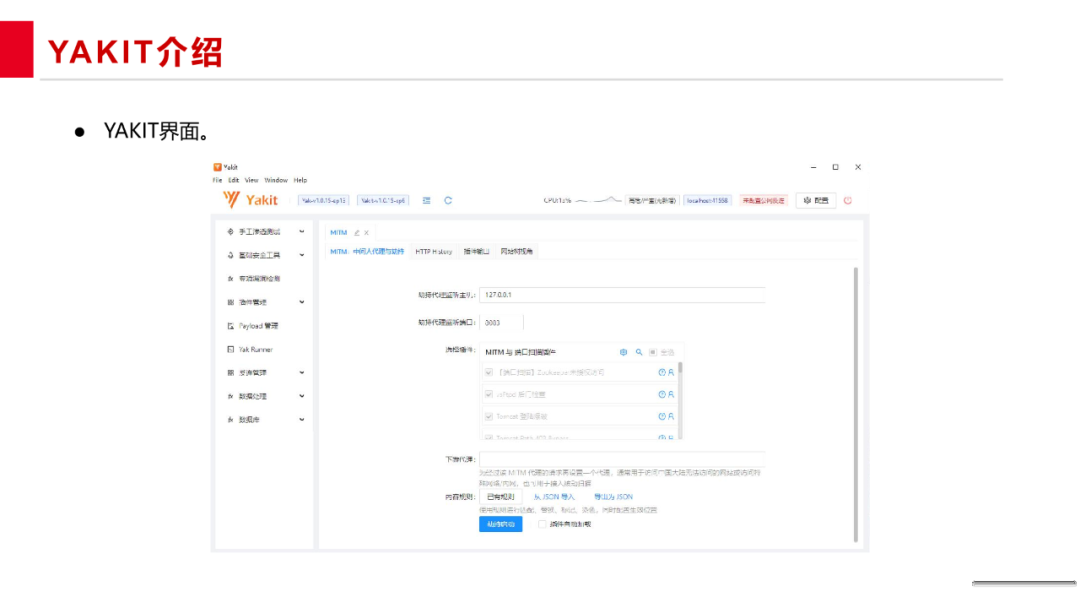Expand the 数据库 sidebar chevron
Screen dimensions: 1080x608
302,419
